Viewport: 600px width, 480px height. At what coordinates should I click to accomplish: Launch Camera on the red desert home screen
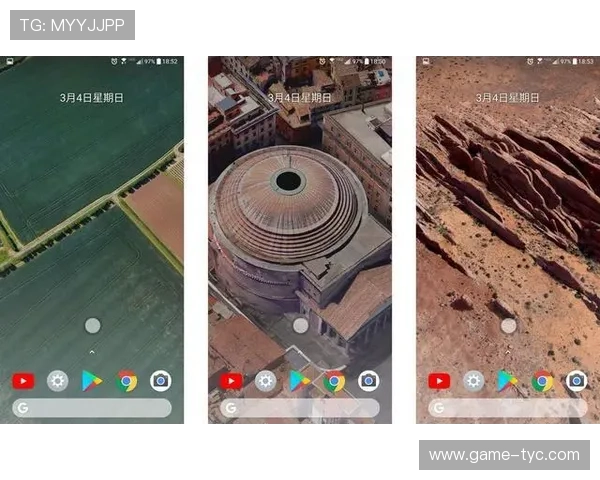coord(577,381)
